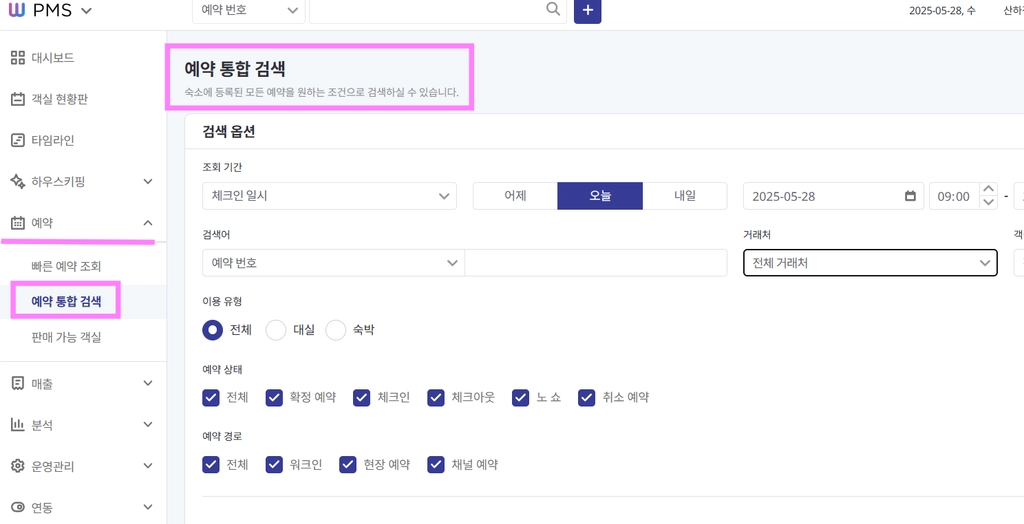Click the blue plus add reservation button
The width and height of the screenshot is (1024, 524).
[587, 10]
